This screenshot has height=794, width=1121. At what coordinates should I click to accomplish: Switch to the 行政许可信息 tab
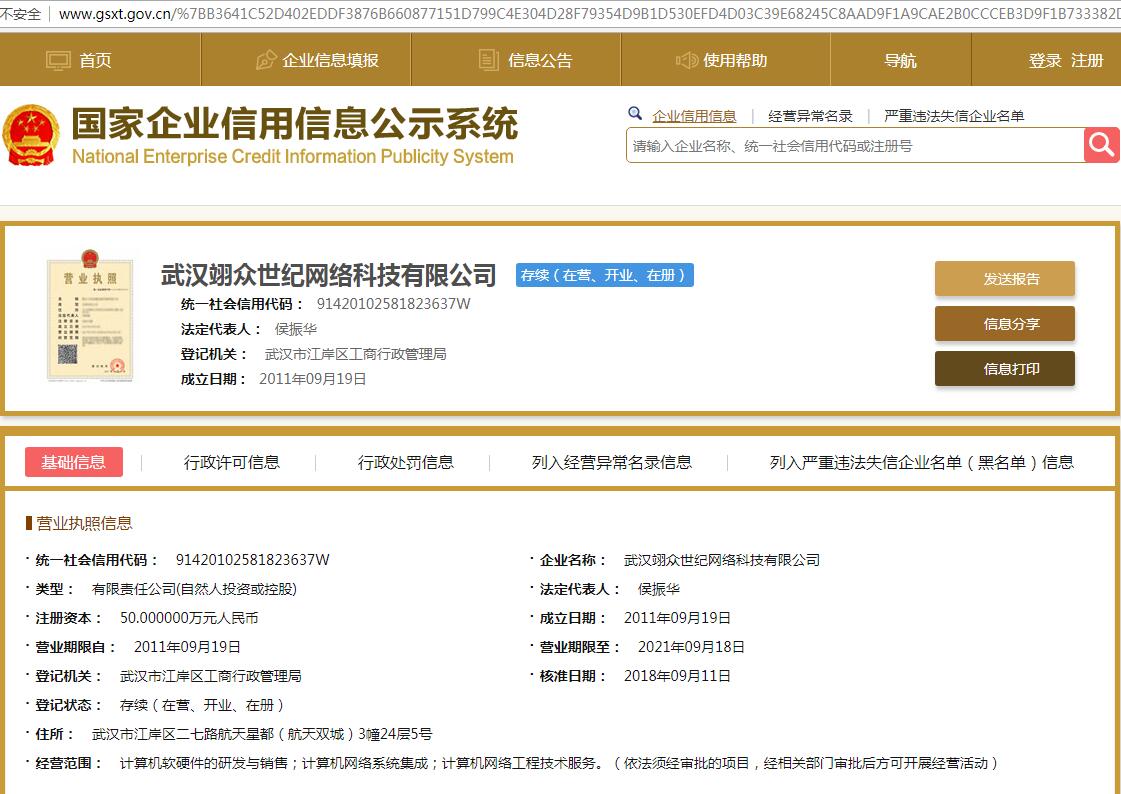[x=232, y=462]
